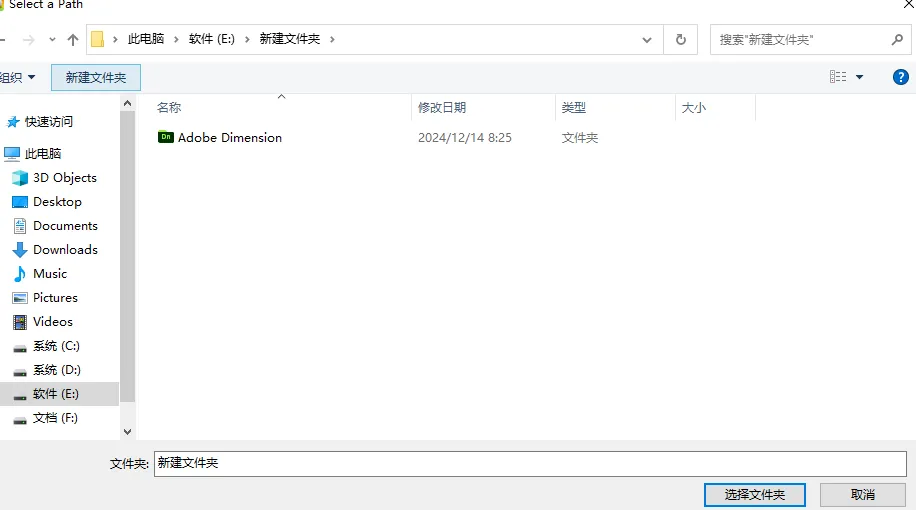Select 此电脑 in navigation pane
Viewport: 916px width, 510px height.
click(43, 154)
